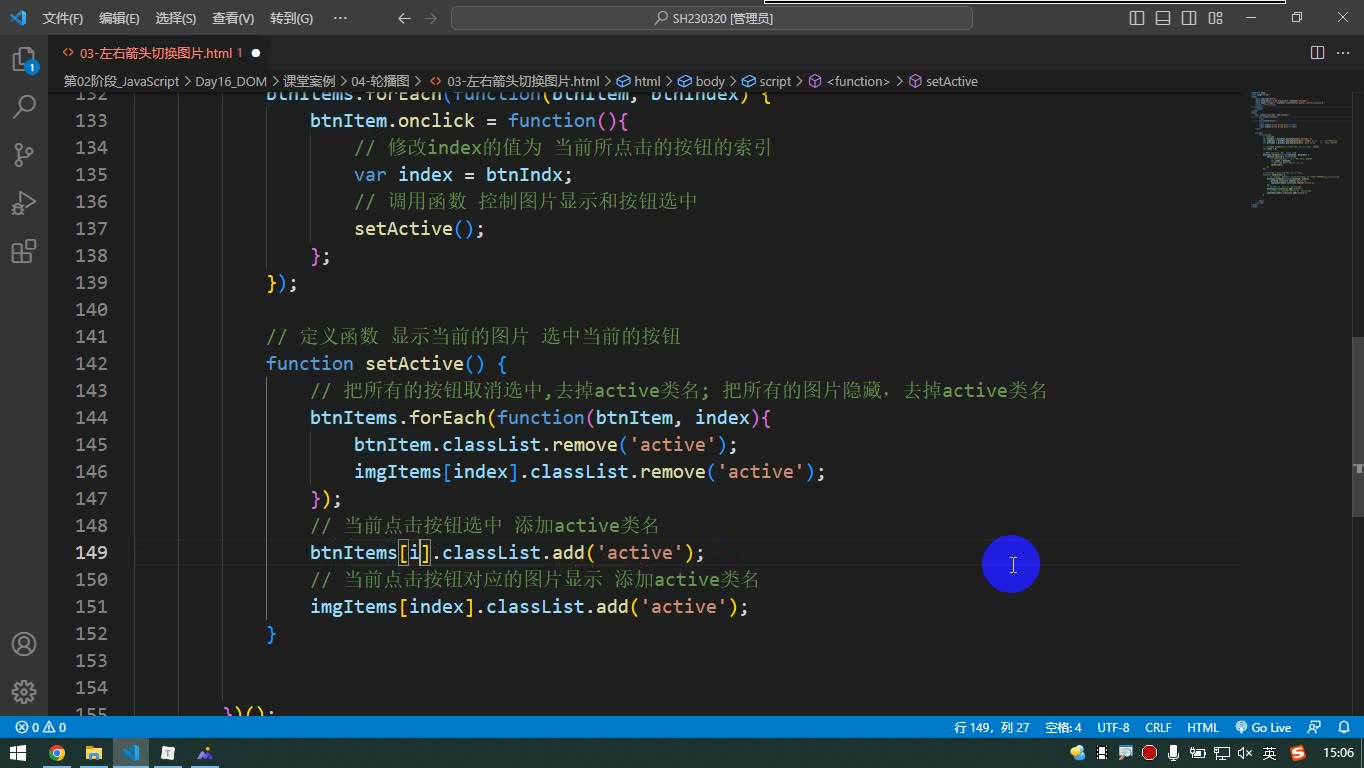Toggle the bottom panel layout icon
1364x768 pixels.
tap(1163, 18)
